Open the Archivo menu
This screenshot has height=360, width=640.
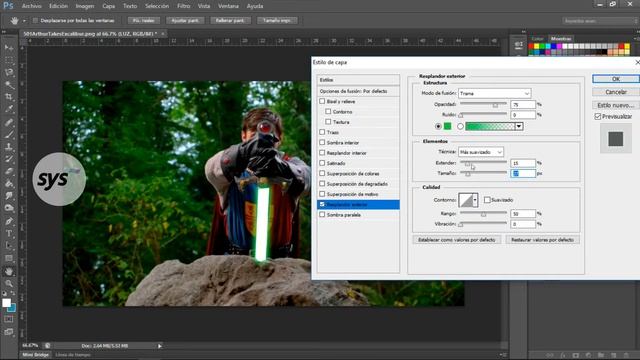pos(31,6)
